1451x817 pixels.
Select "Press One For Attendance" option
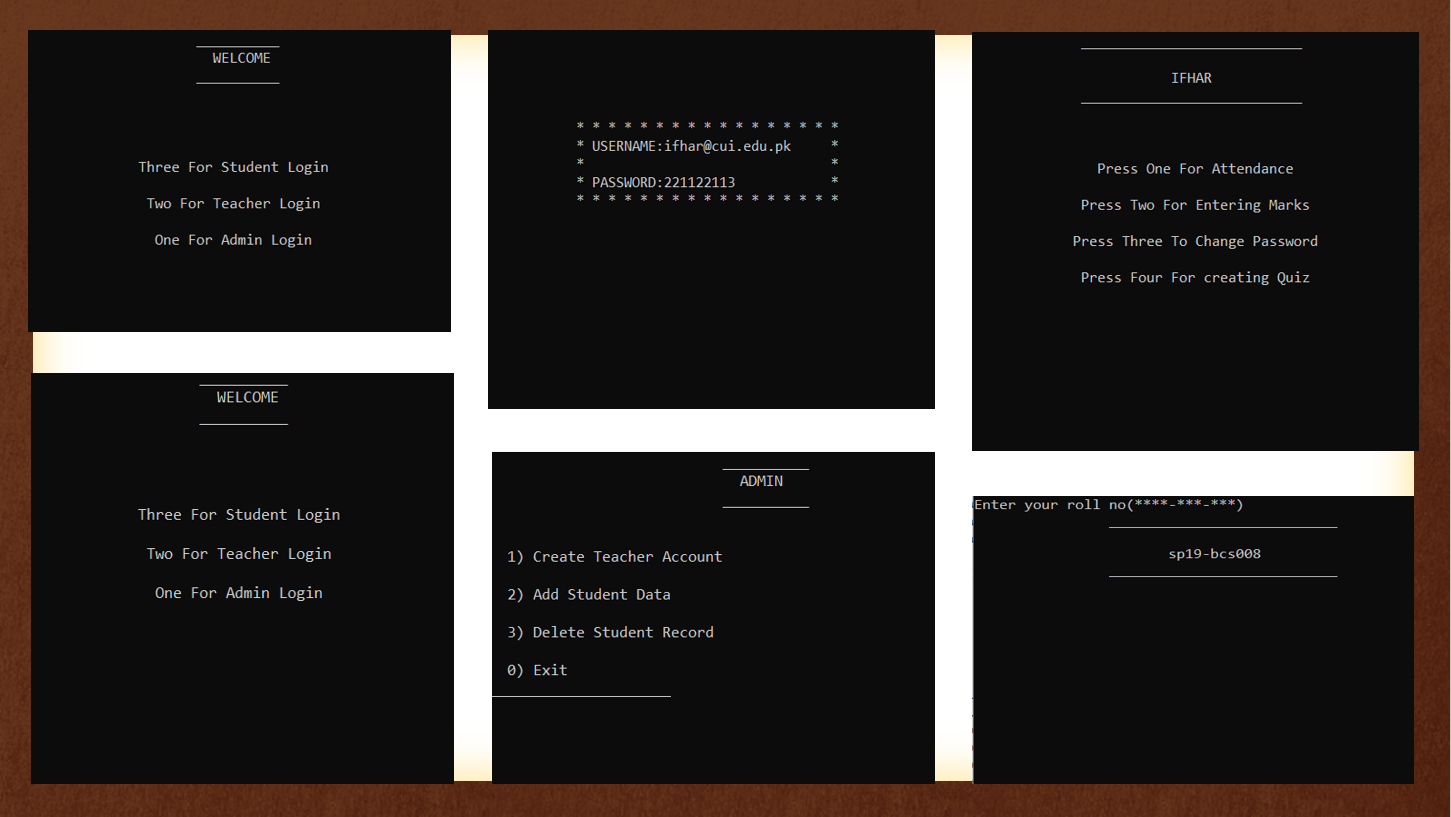[1195, 168]
